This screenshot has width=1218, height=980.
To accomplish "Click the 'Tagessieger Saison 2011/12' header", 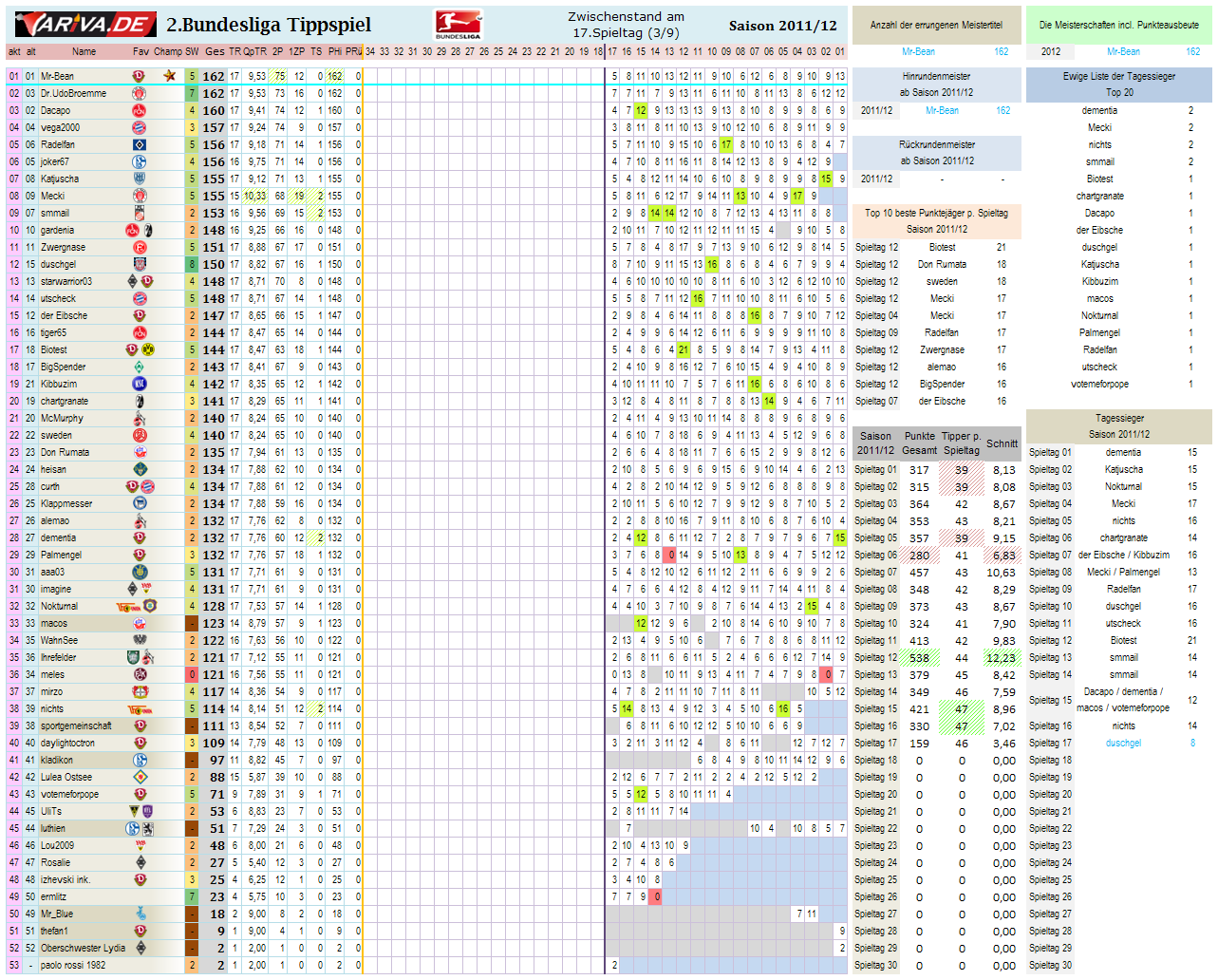I will point(1118,425).
